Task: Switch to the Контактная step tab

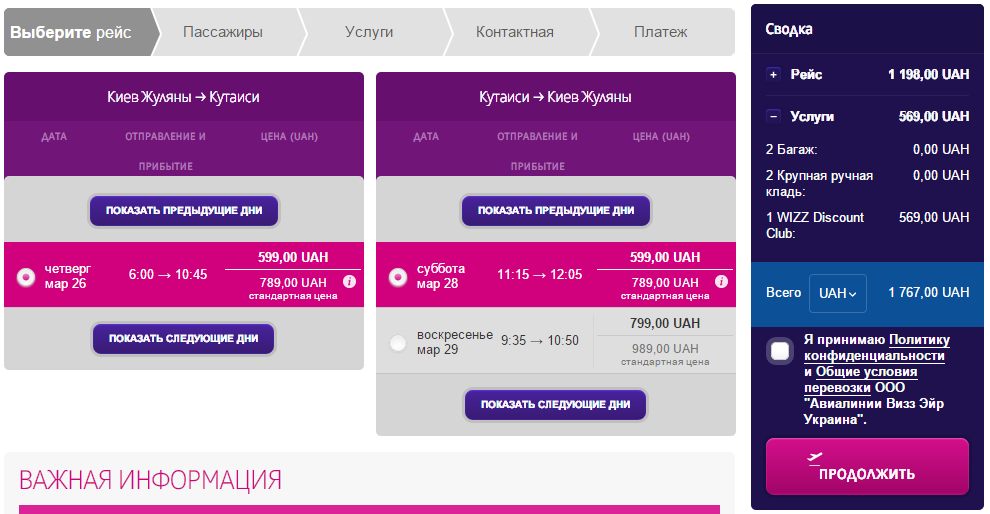Action: 514,32
